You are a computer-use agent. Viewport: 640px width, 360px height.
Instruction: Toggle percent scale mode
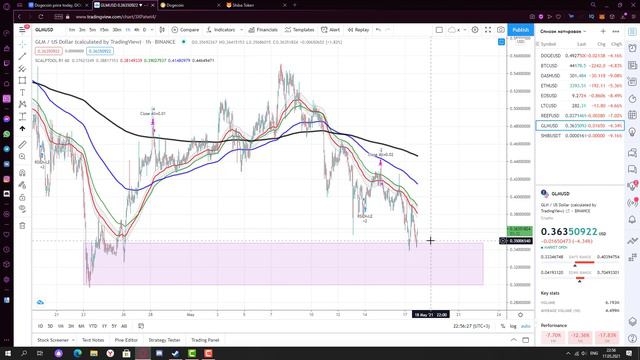pyautogui.click(x=503, y=326)
